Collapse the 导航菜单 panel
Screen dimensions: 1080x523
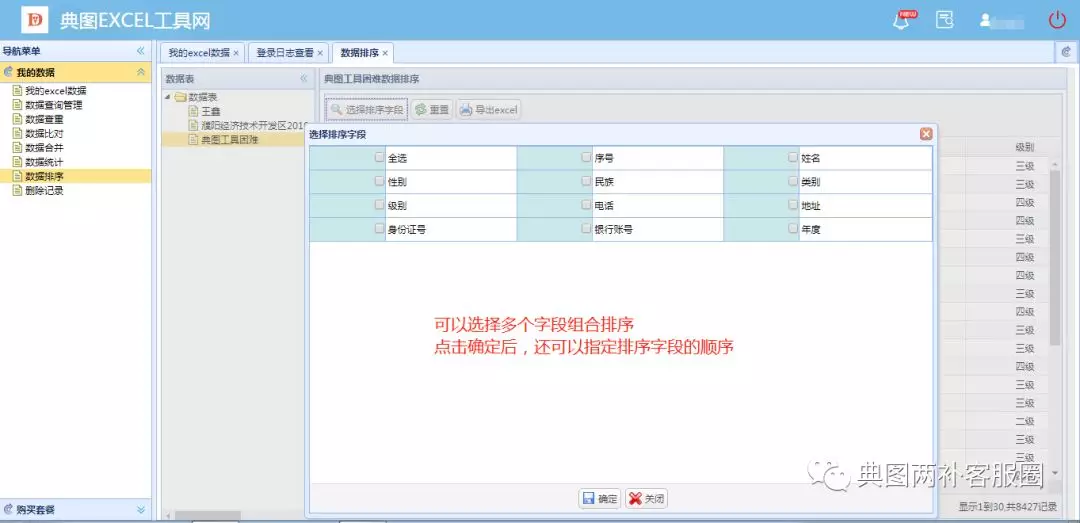pyautogui.click(x=141, y=51)
